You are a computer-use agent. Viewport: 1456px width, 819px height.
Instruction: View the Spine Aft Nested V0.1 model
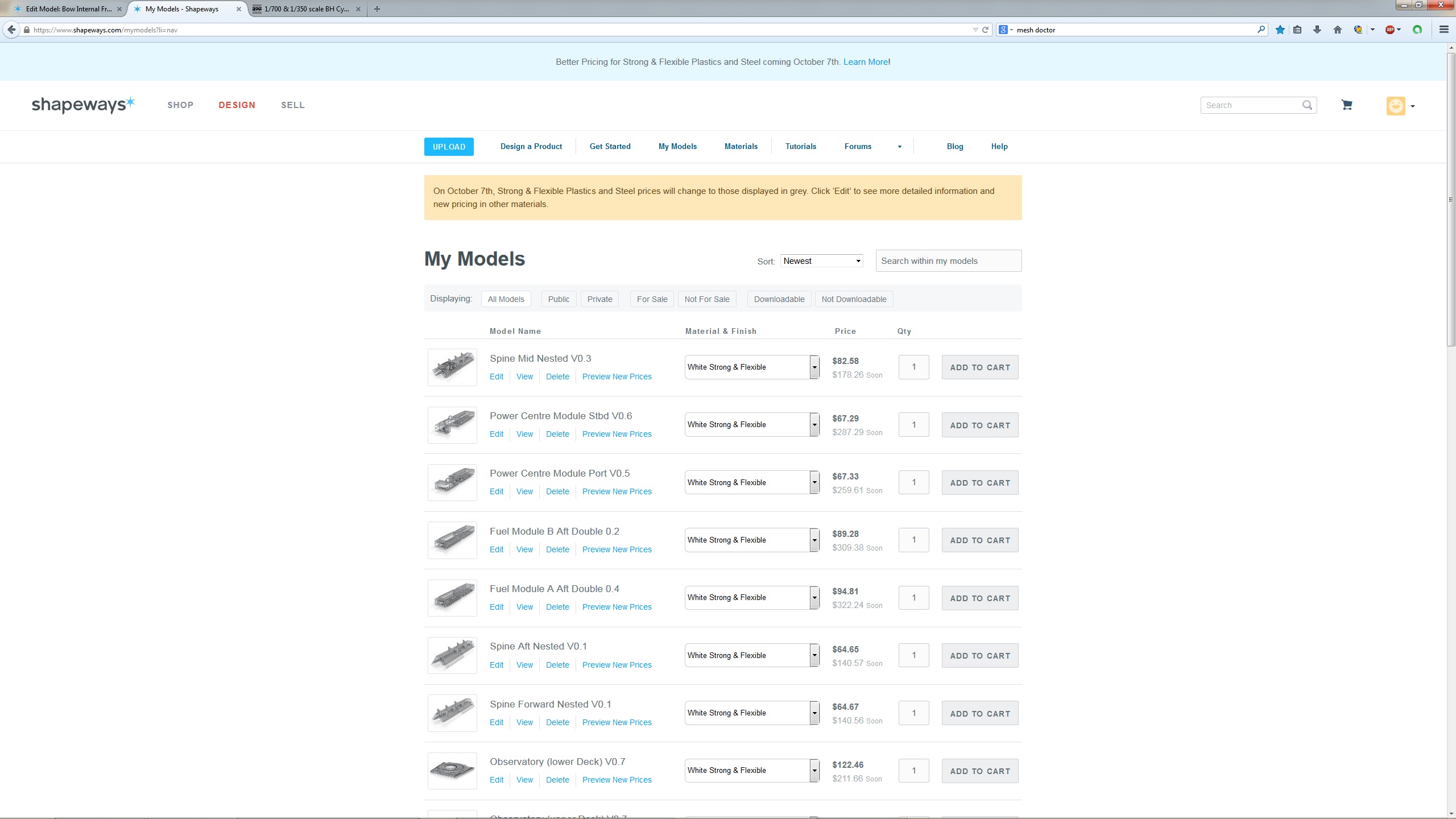coord(524,665)
